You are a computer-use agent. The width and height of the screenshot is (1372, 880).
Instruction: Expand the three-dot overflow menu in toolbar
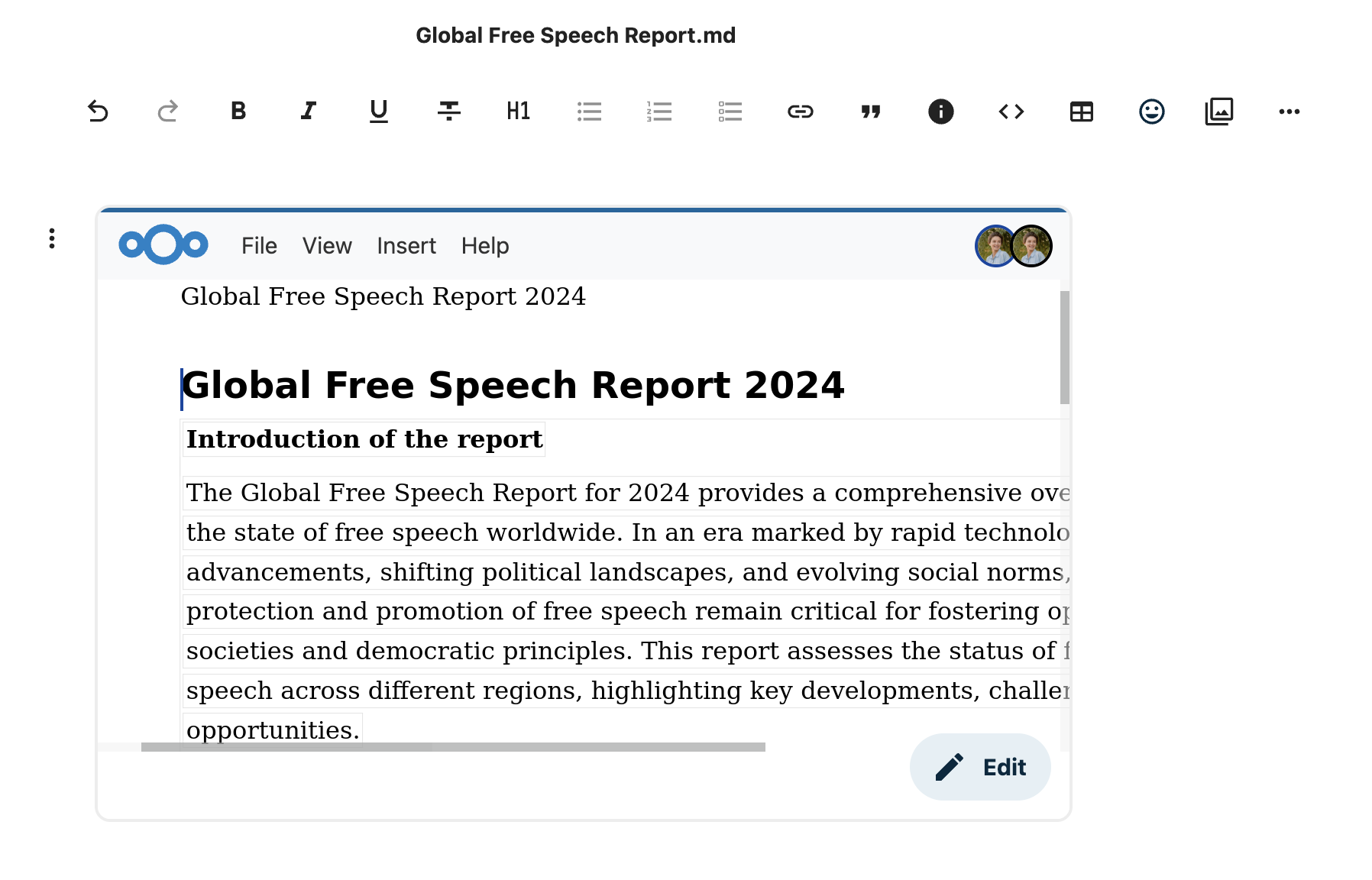1289,112
